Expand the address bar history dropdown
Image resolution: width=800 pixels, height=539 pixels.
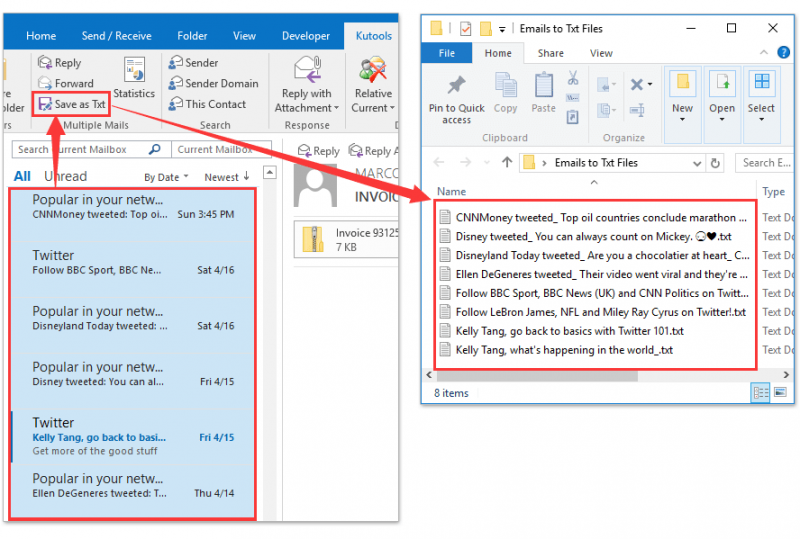tap(697, 163)
